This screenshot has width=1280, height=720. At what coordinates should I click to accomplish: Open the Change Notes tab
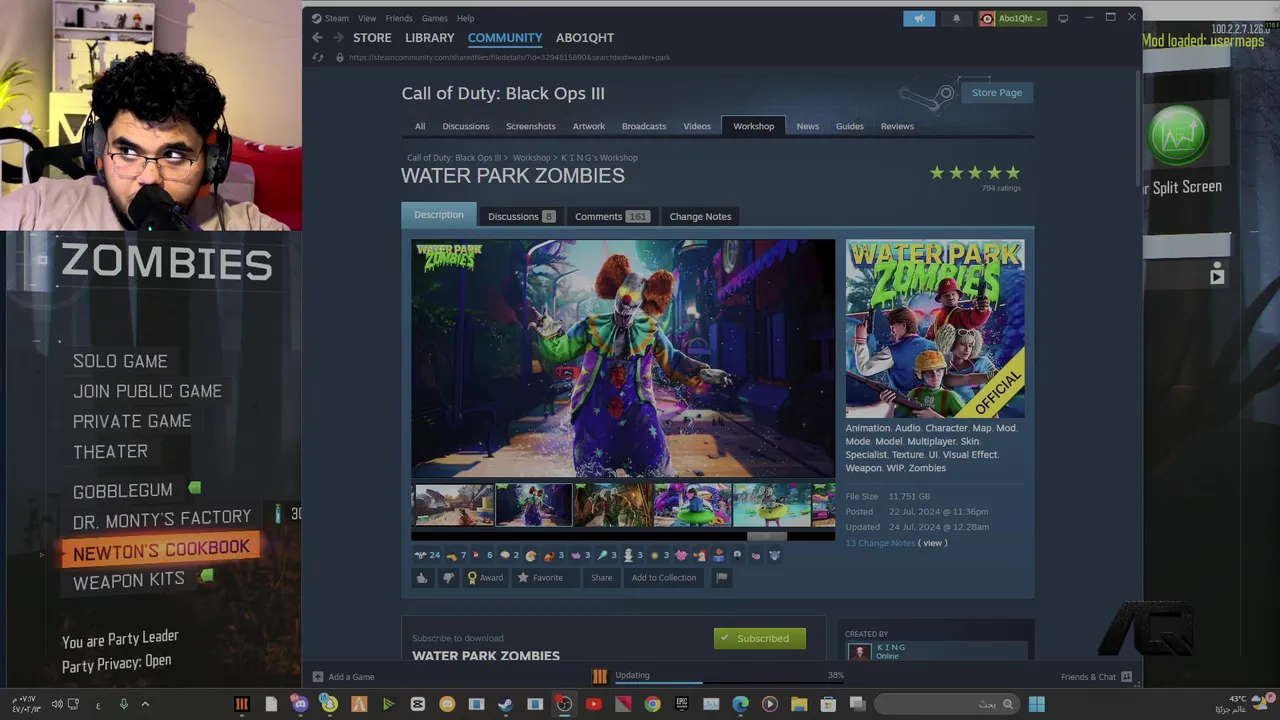coord(700,216)
